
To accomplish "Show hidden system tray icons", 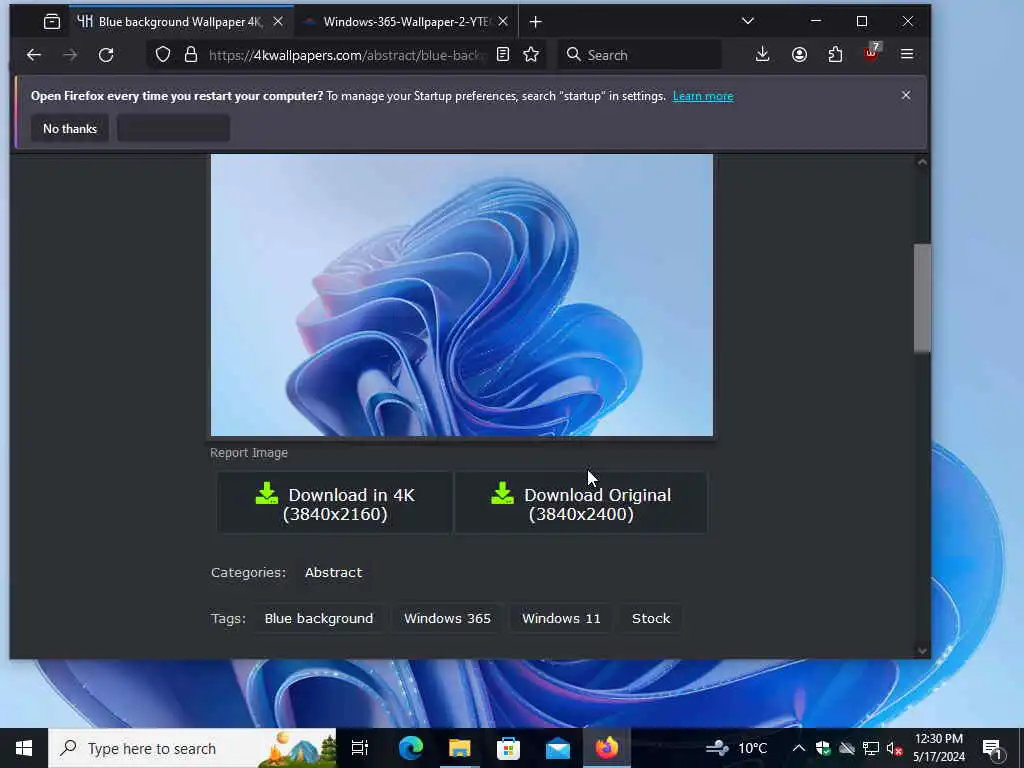I will pos(798,748).
